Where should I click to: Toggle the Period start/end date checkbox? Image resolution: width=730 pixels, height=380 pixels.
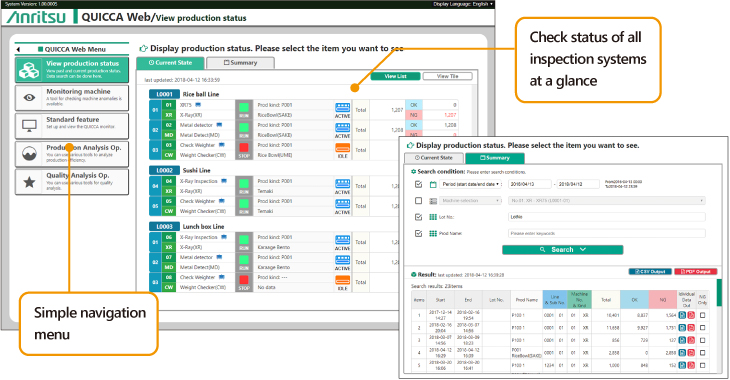coord(419,184)
